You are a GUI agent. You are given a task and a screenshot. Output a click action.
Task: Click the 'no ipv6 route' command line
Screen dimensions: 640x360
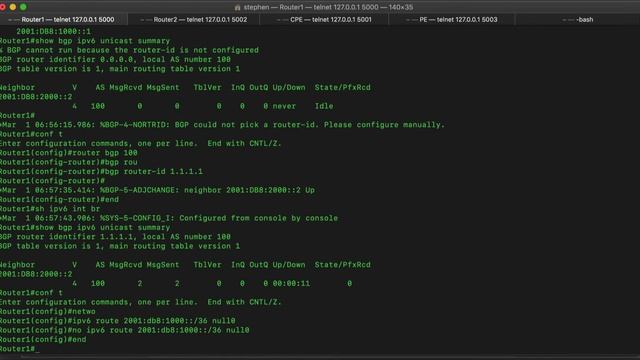pyautogui.click(x=125, y=330)
